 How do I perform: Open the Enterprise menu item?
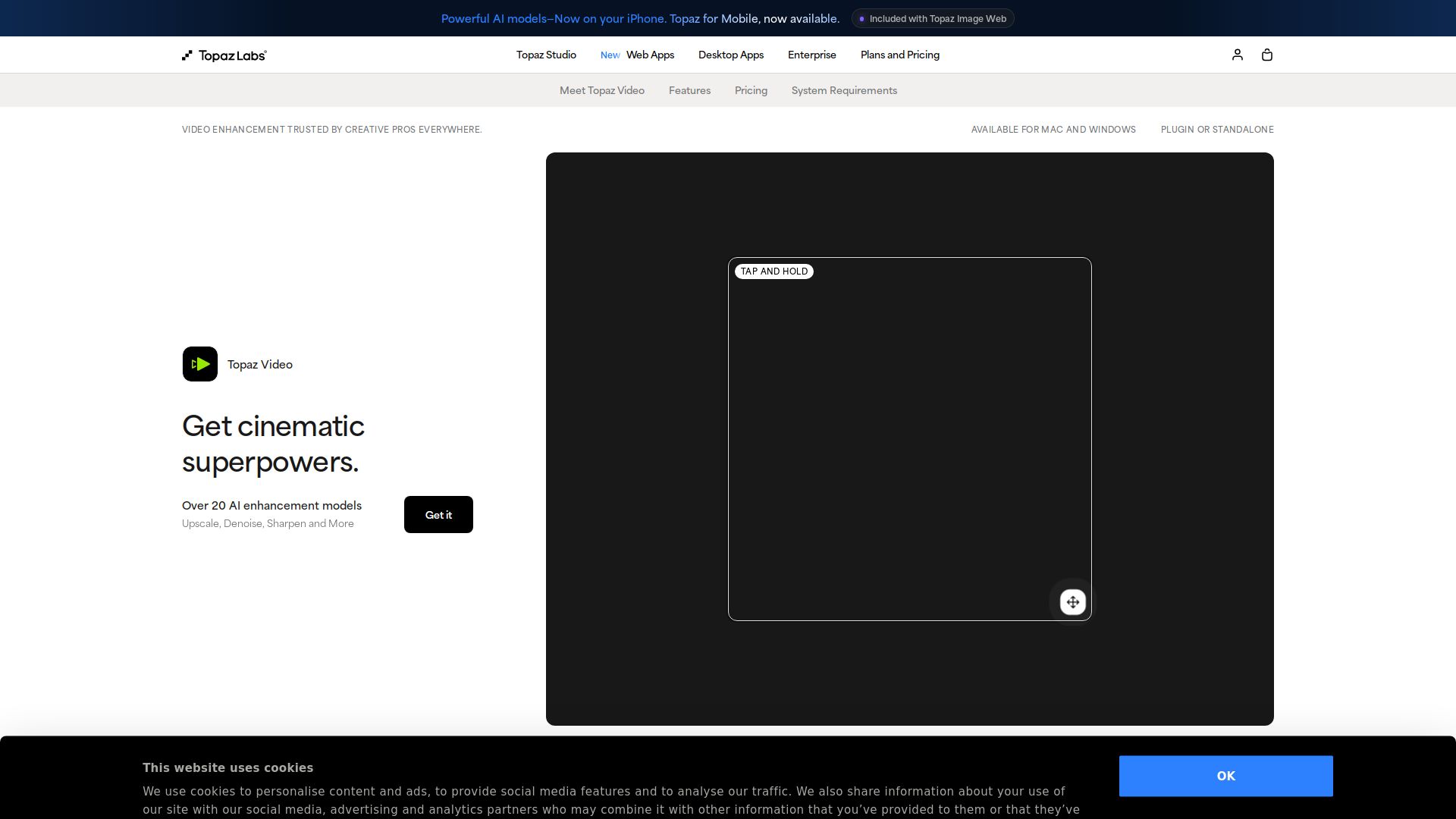811,55
